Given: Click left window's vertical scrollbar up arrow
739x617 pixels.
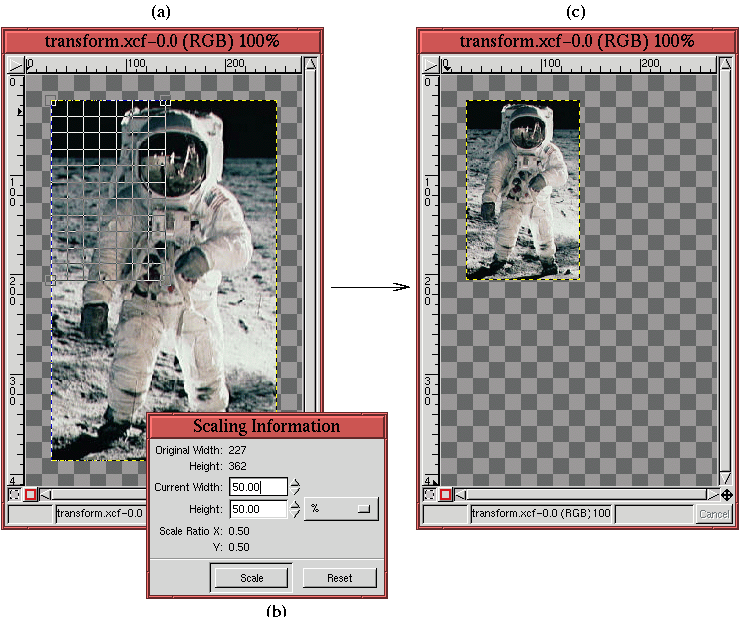Looking at the screenshot, I should coord(311,65).
